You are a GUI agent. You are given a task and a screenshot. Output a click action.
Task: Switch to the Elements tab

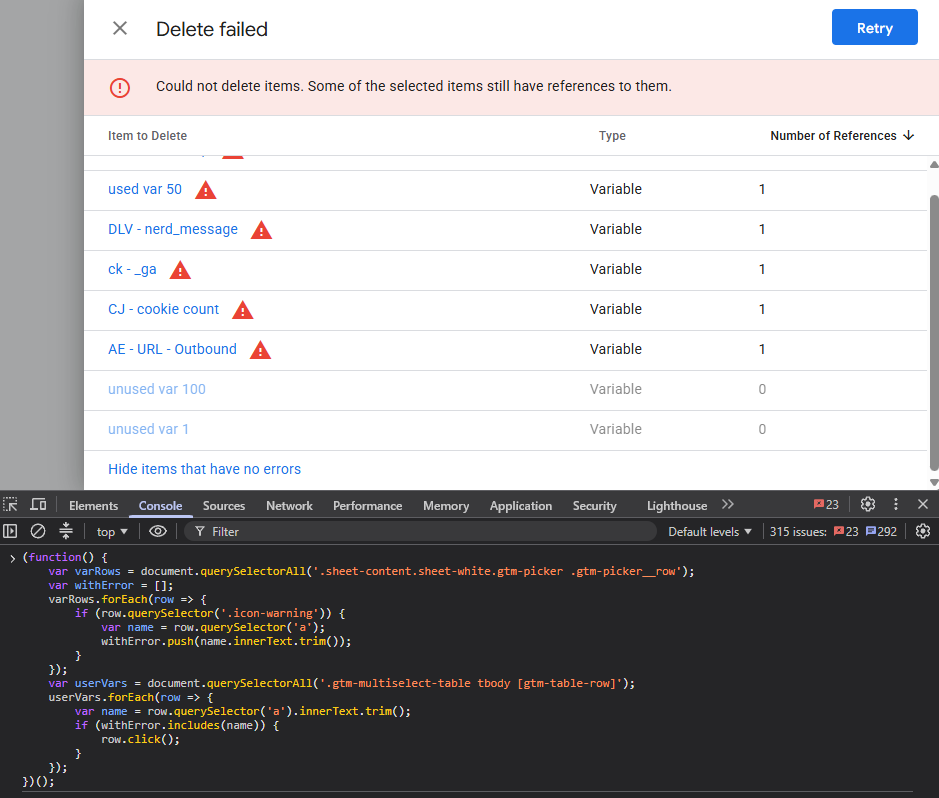coord(93,506)
